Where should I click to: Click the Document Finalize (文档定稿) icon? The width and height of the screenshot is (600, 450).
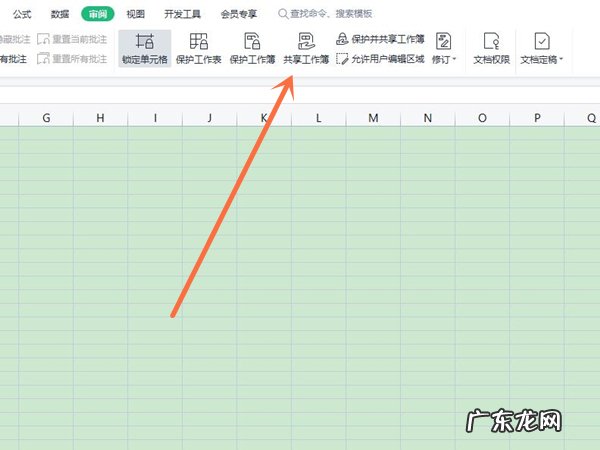point(542,41)
